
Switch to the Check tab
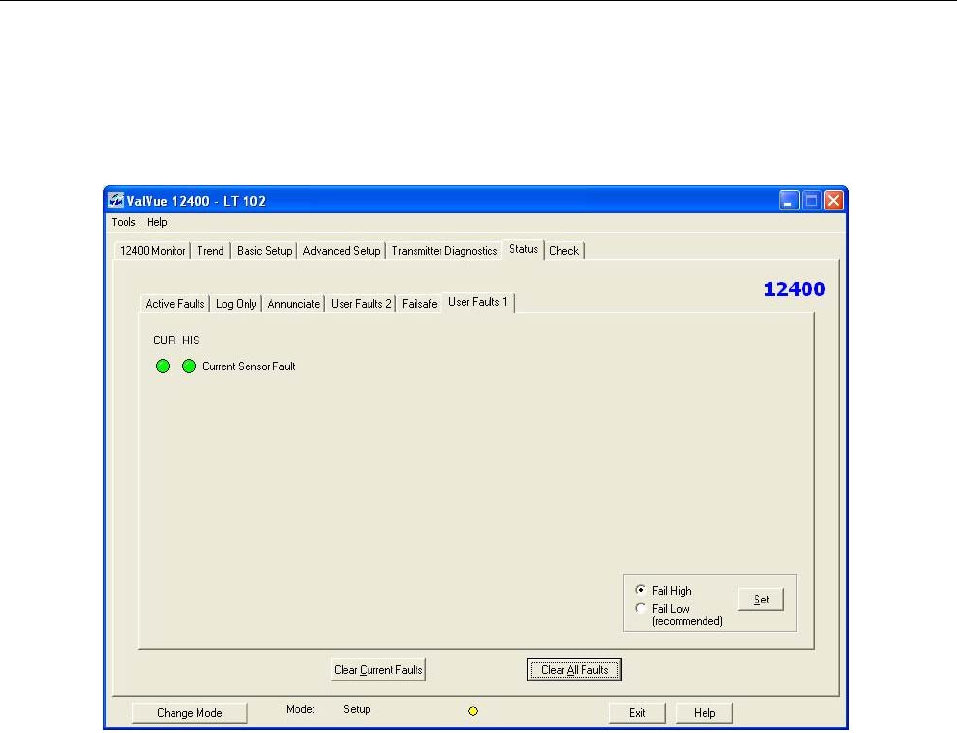(563, 251)
